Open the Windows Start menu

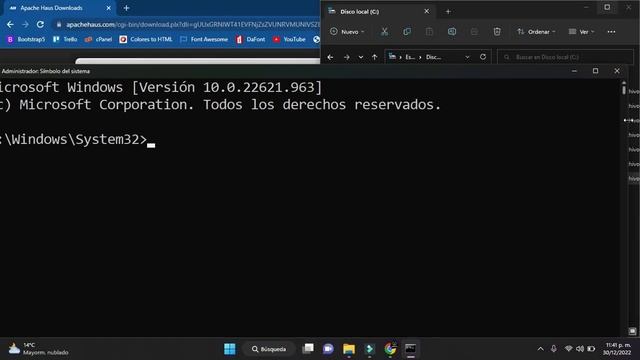230,349
